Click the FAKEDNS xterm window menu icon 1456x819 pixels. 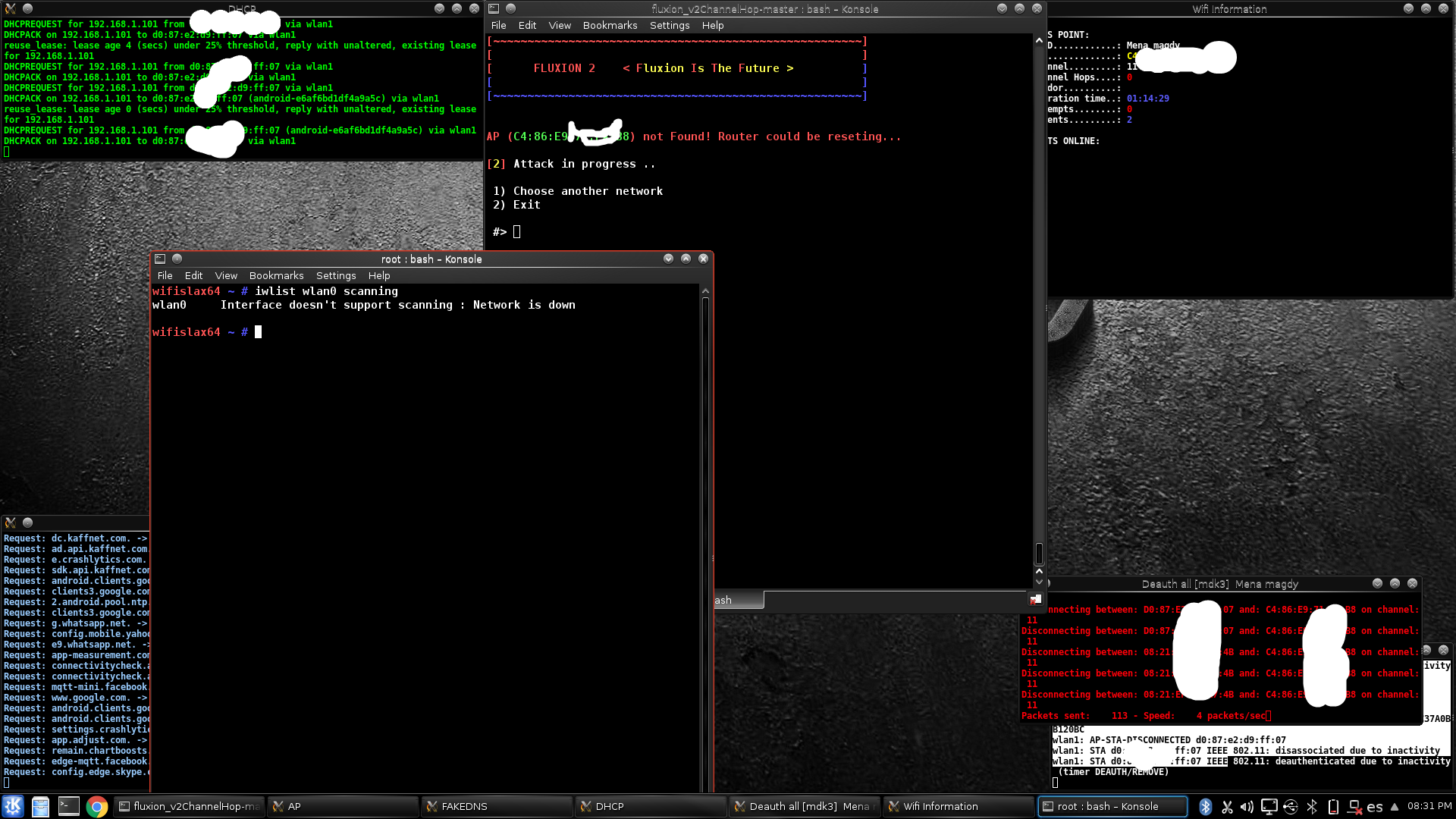11,522
